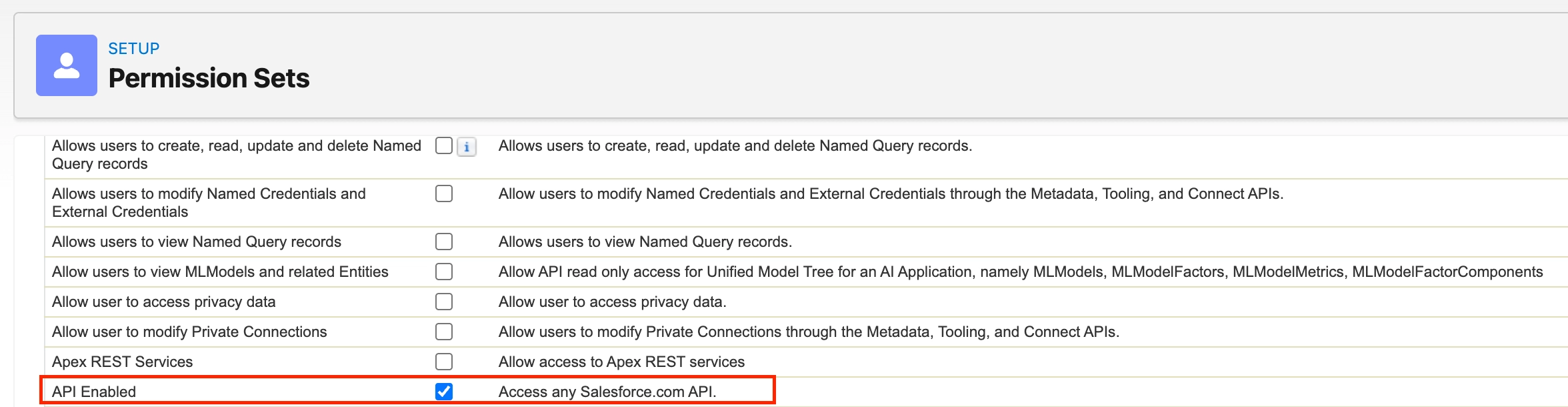
Task: Click the 'Apex REST Services' label
Action: pos(123,362)
